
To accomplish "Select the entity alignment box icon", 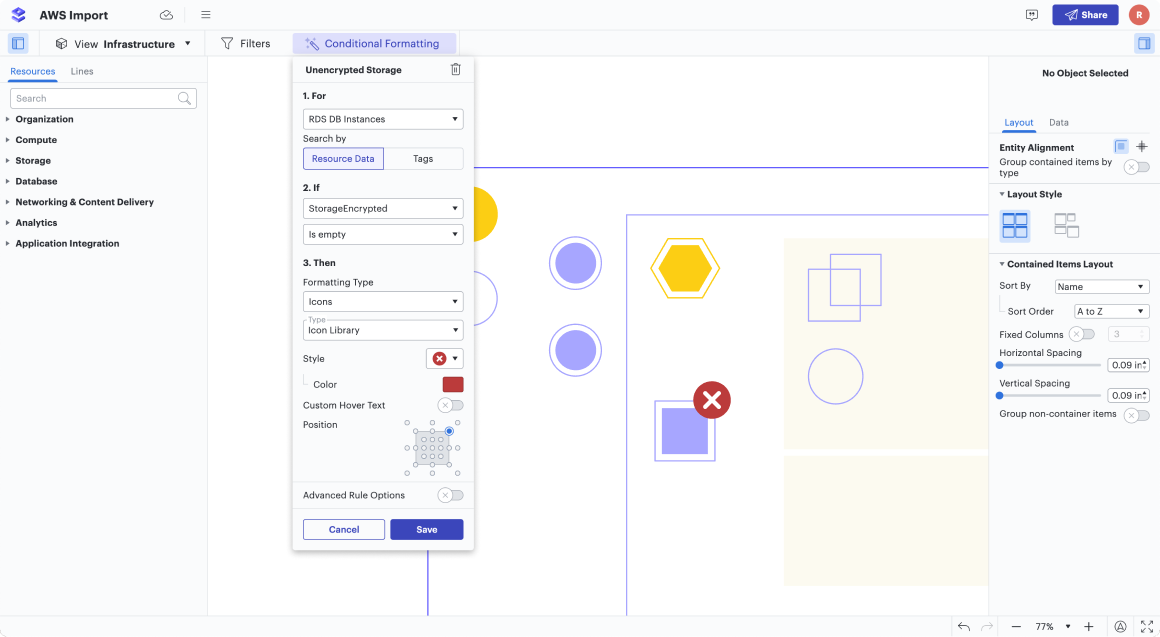I will click(x=1121, y=146).
